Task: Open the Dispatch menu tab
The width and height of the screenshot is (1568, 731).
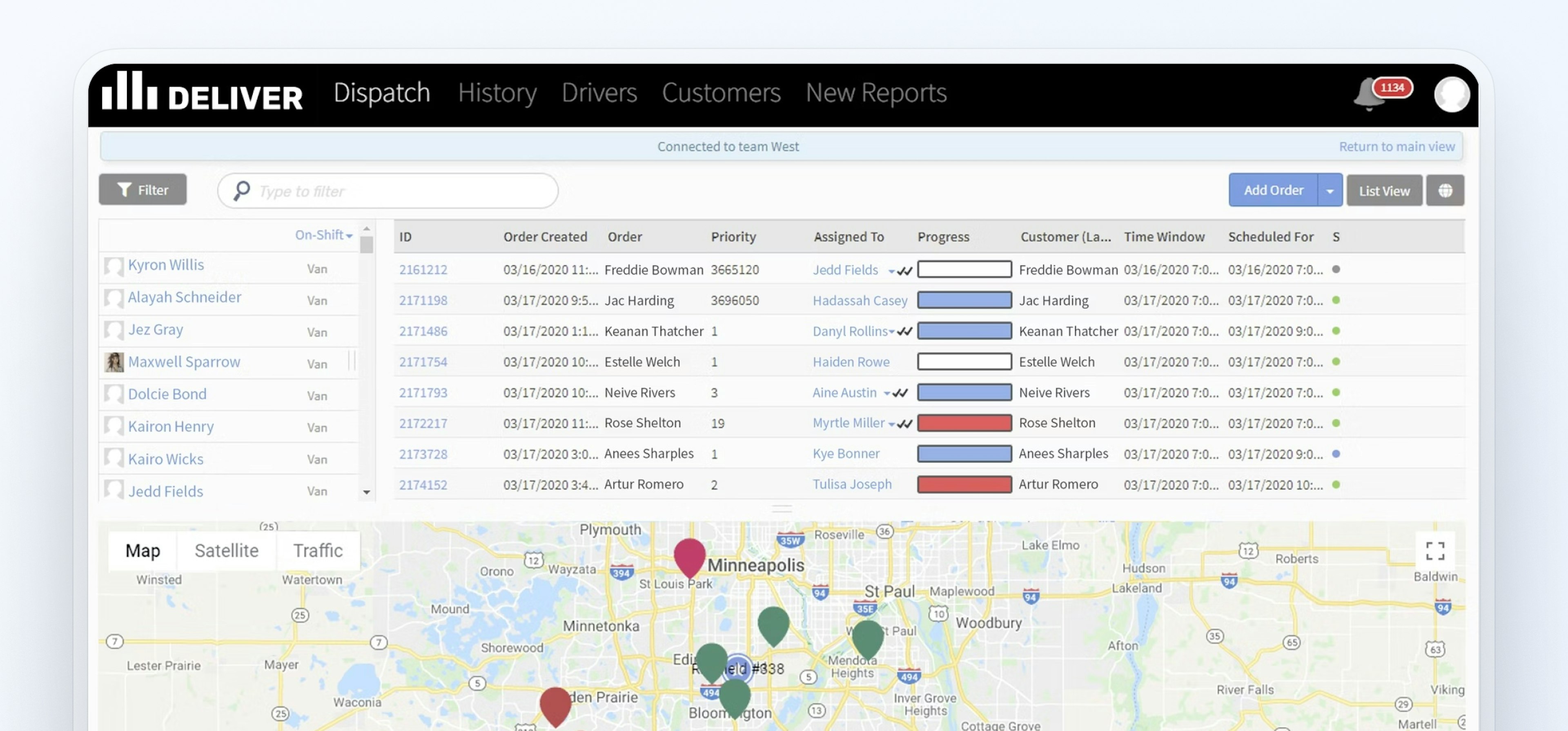Action: click(381, 90)
